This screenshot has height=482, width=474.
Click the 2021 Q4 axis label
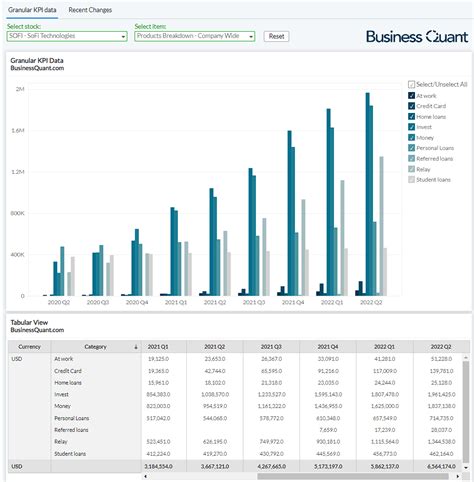click(x=293, y=302)
